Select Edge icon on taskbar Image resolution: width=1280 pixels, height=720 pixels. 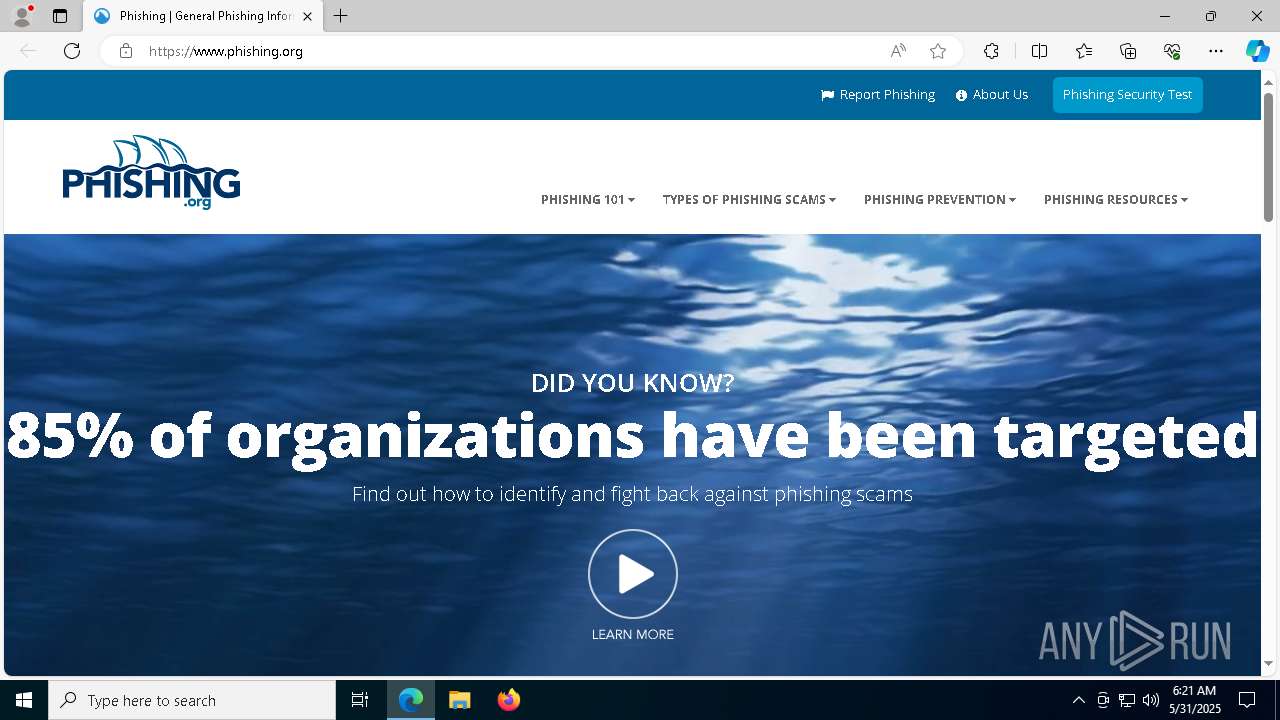pyautogui.click(x=411, y=700)
